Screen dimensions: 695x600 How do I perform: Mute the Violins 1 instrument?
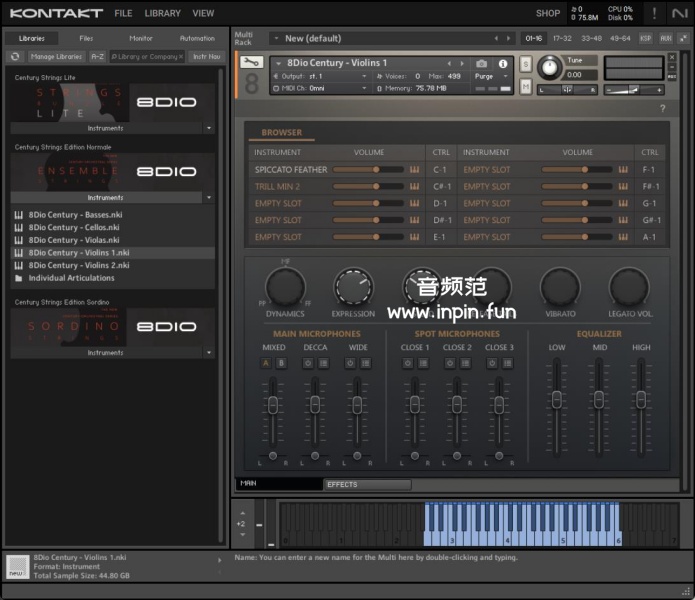(x=526, y=87)
